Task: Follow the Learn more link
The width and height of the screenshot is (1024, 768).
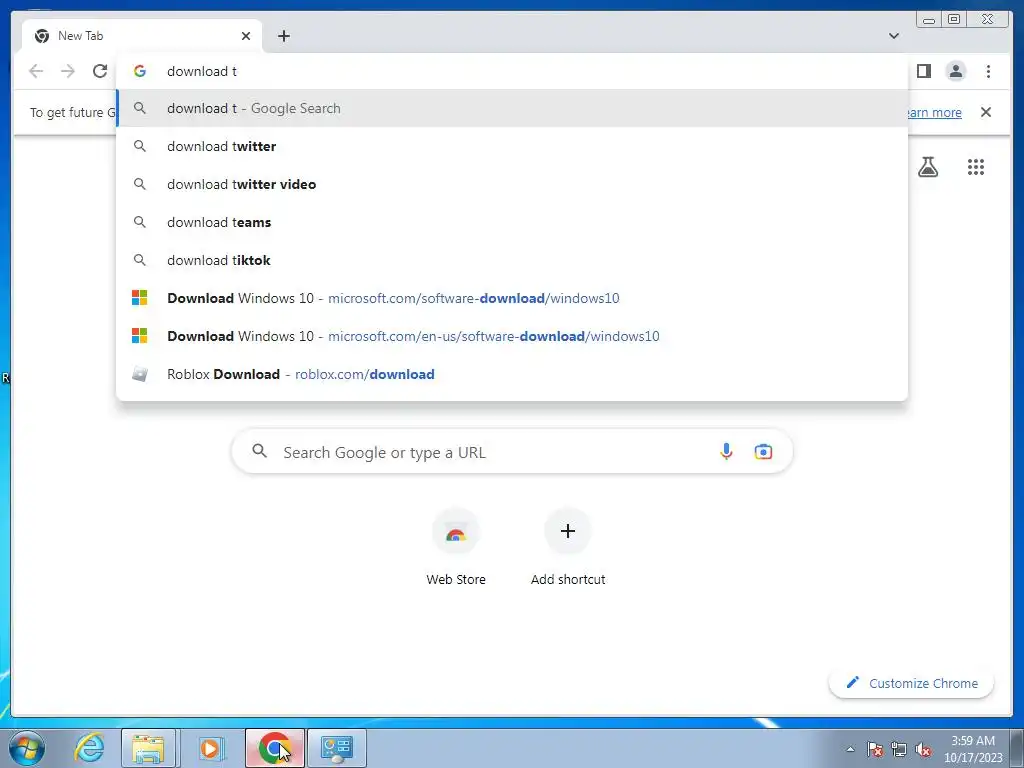Action: [x=933, y=112]
